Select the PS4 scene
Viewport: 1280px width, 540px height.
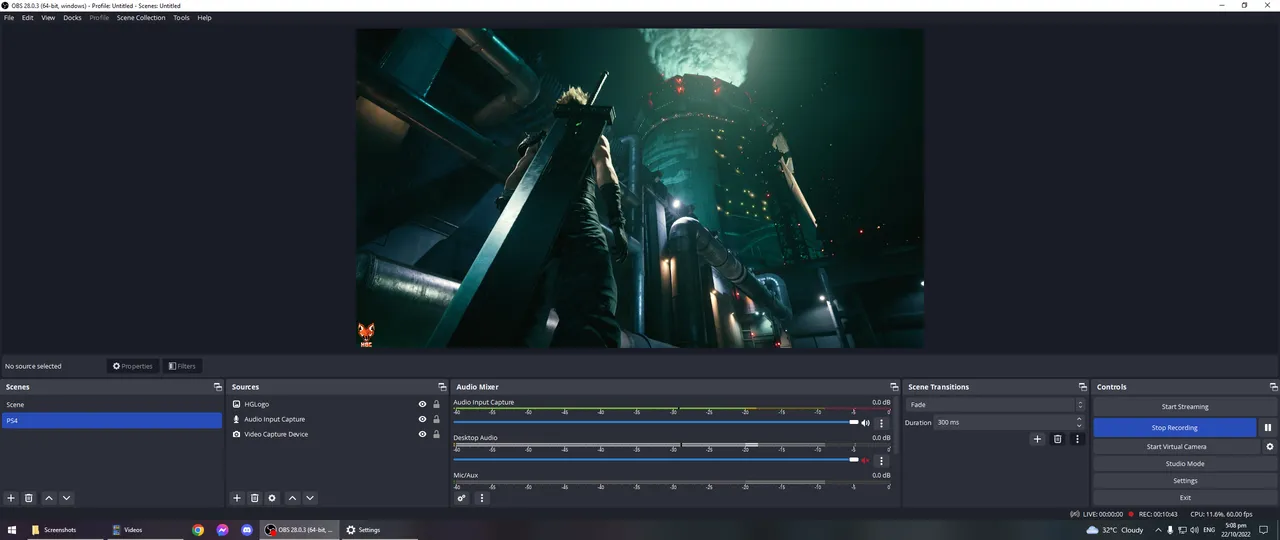click(112, 421)
